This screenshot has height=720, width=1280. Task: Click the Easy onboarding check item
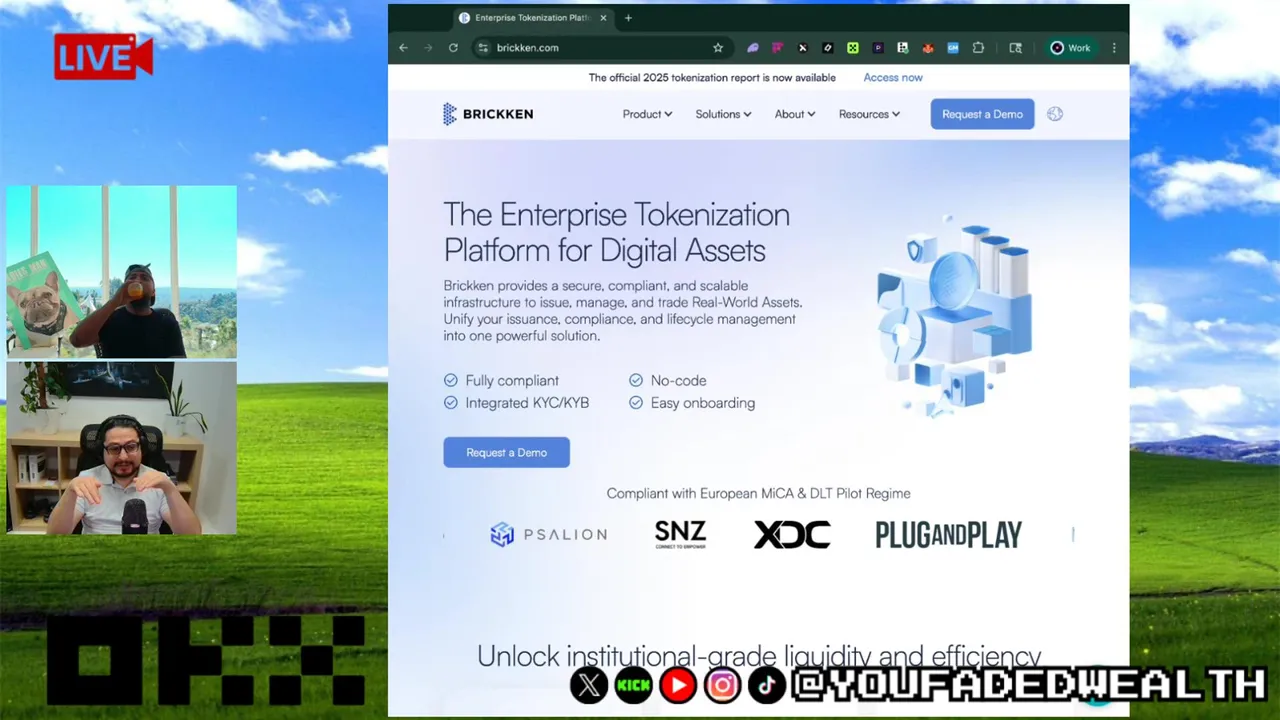[692, 403]
